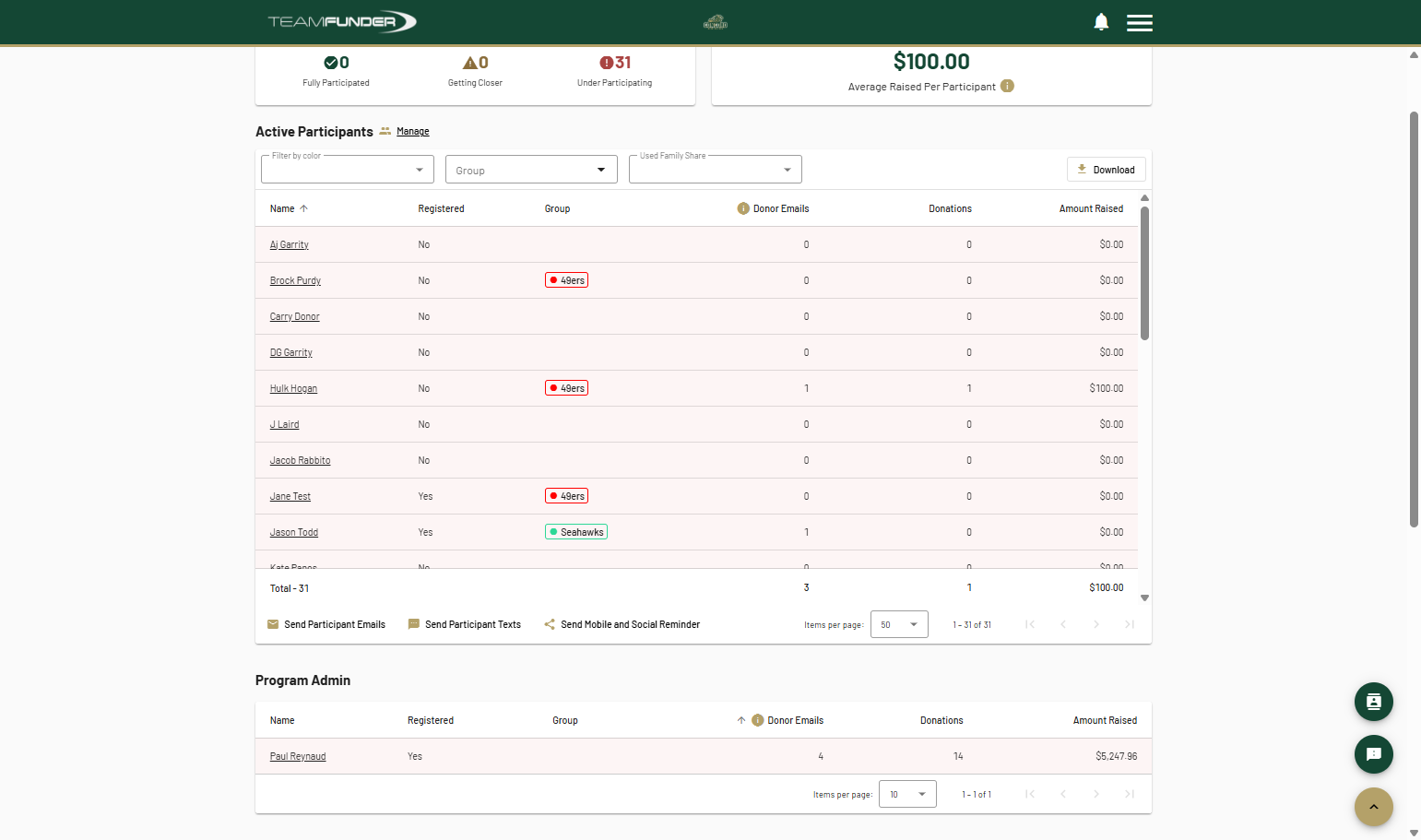
Task: Open Brock Purdy's participant link
Action: [295, 280]
